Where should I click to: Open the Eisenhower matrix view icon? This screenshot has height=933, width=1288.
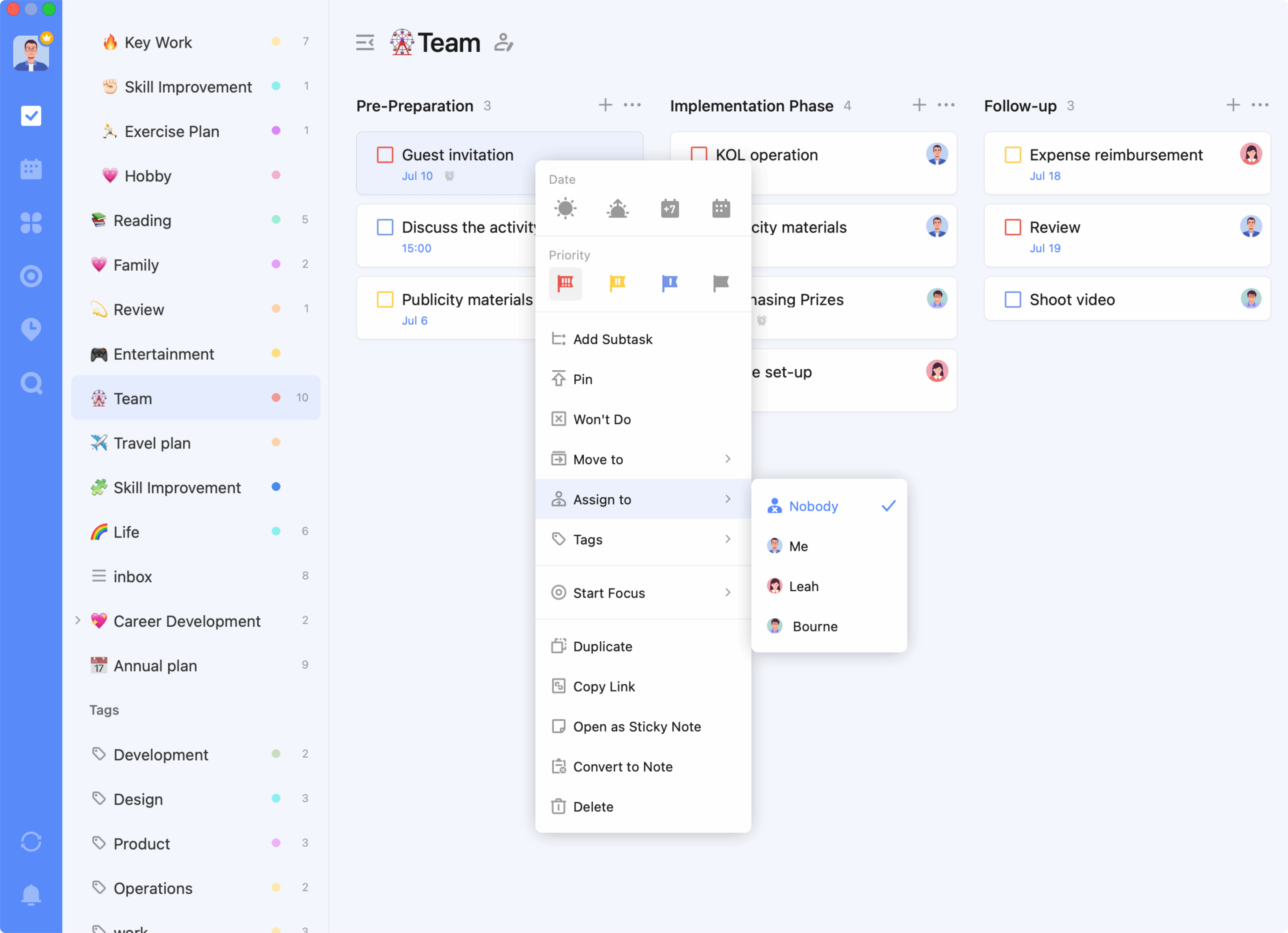31,222
